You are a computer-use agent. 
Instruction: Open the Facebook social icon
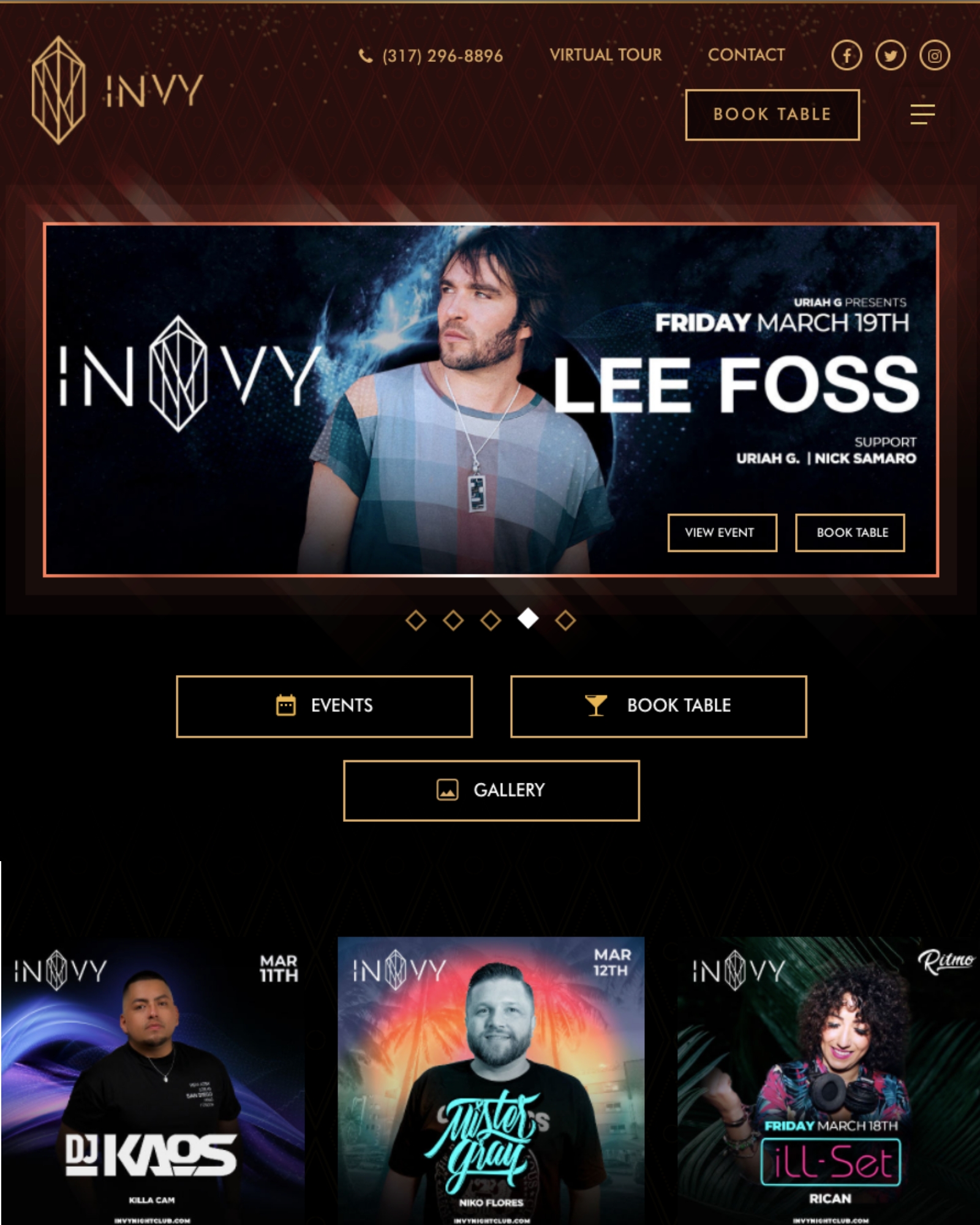pos(846,56)
